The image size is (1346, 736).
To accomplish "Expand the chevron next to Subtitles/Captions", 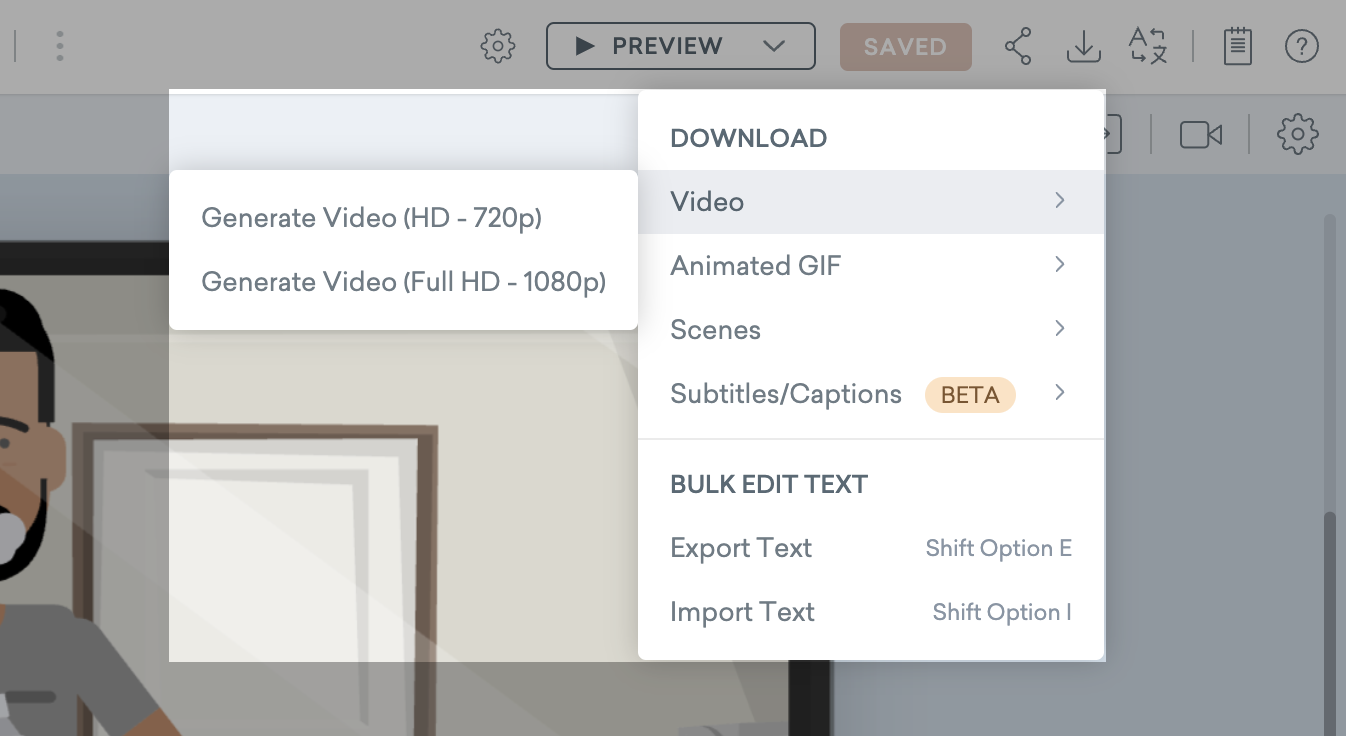I will [1060, 393].
